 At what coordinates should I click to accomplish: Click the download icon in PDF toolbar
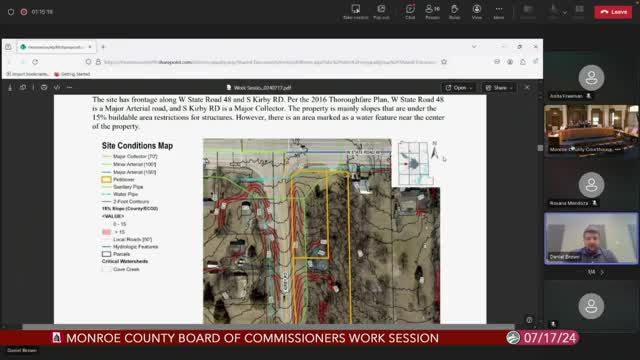pyautogui.click(x=10, y=88)
